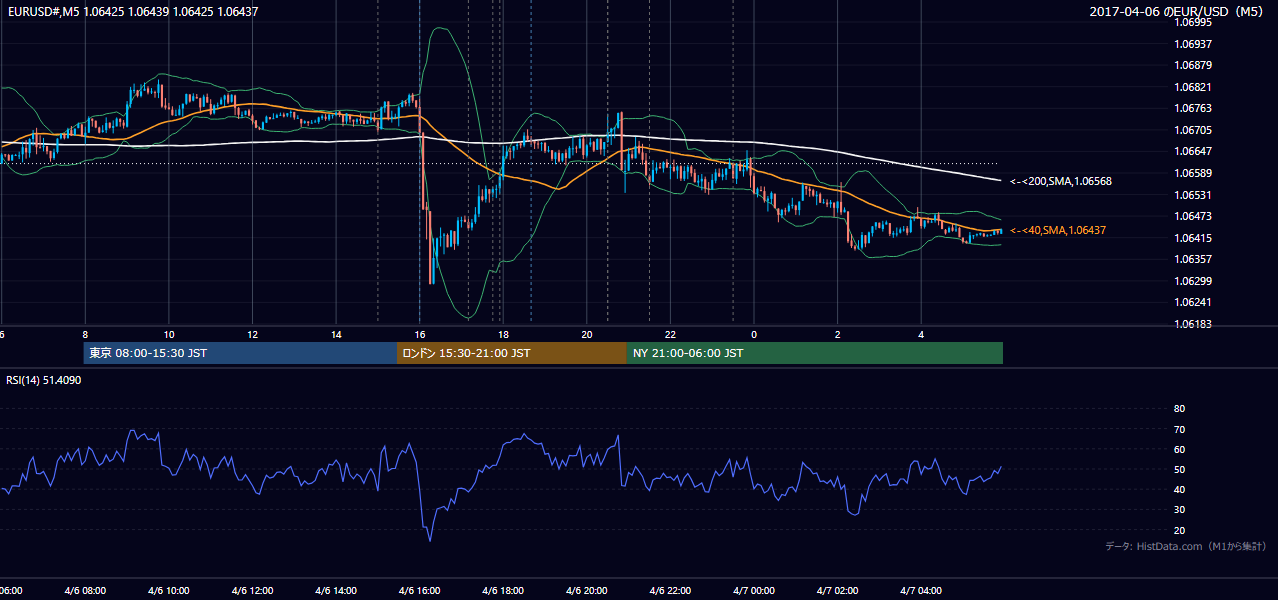Click the 4/6 20:00 time axis label
This screenshot has height=600, width=1278.
coord(587,591)
